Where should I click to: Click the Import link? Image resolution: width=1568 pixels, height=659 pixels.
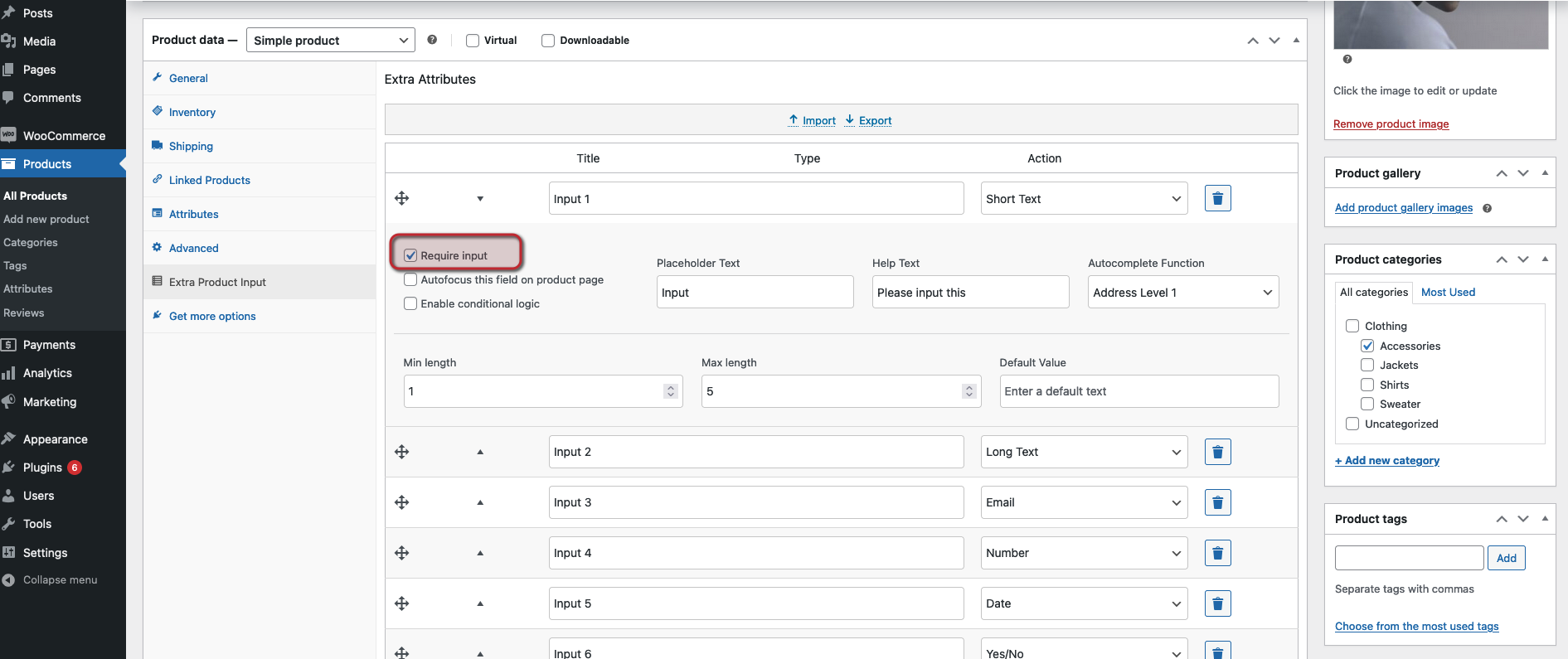[x=813, y=120]
